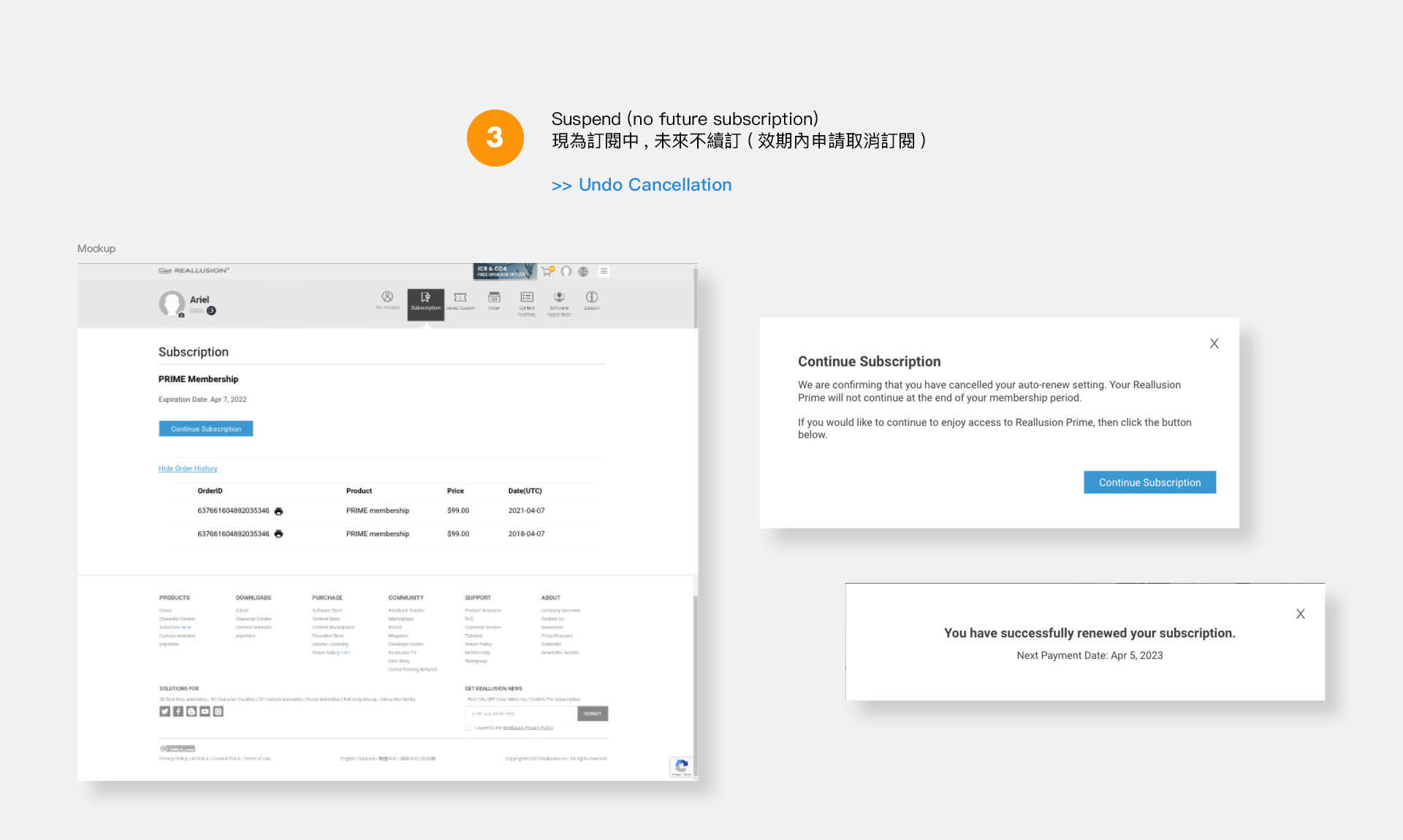Click the Price column header
This screenshot has height=840, width=1403.
click(x=455, y=491)
